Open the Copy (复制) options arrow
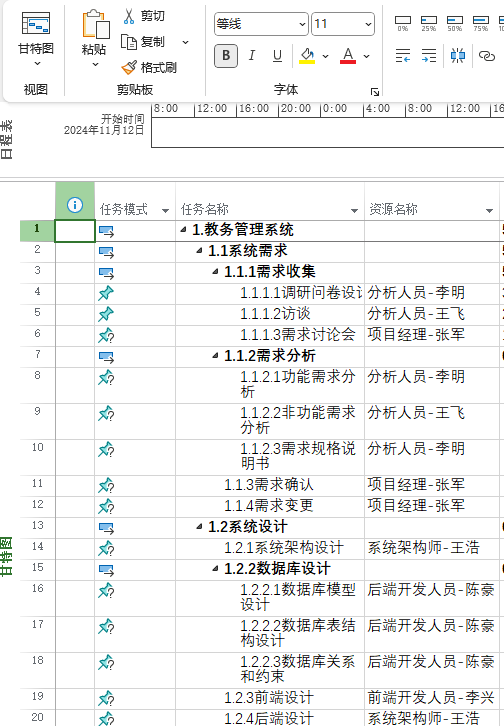504x726 pixels. (x=186, y=42)
